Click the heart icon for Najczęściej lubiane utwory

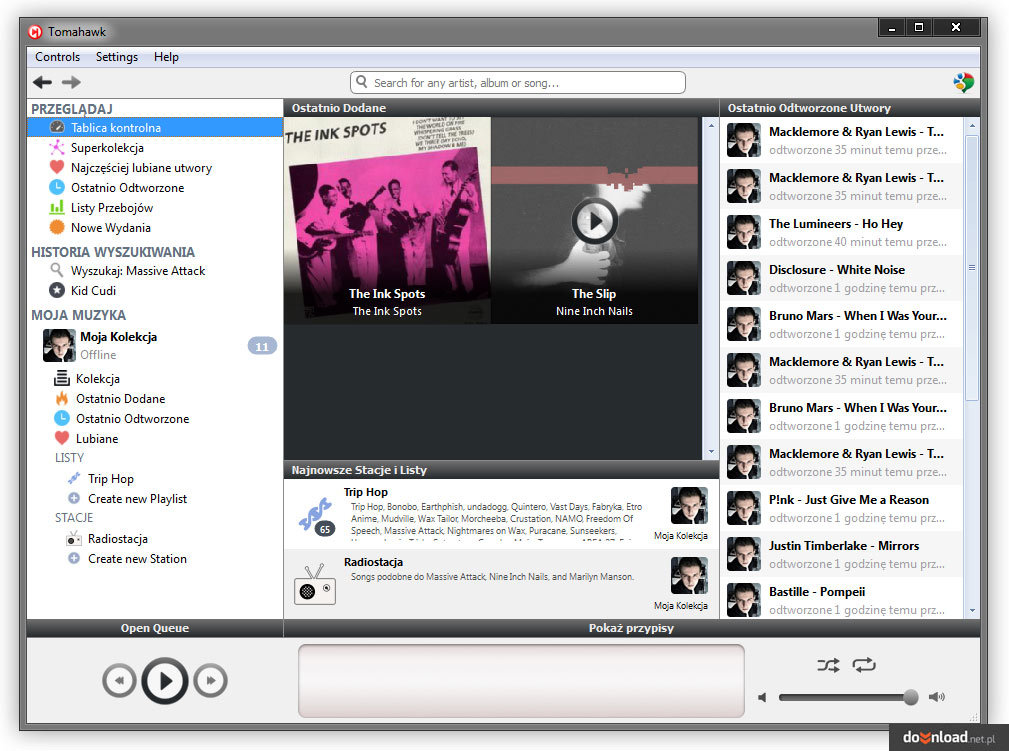tap(57, 167)
